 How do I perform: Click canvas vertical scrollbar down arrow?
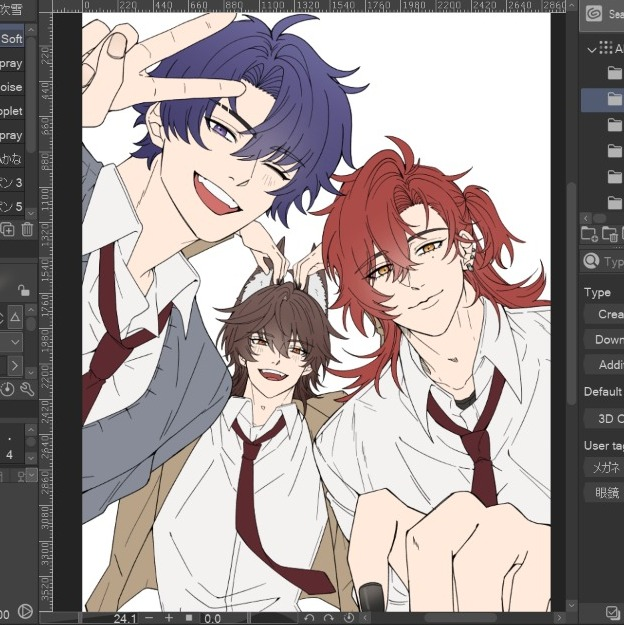[x=571, y=605]
